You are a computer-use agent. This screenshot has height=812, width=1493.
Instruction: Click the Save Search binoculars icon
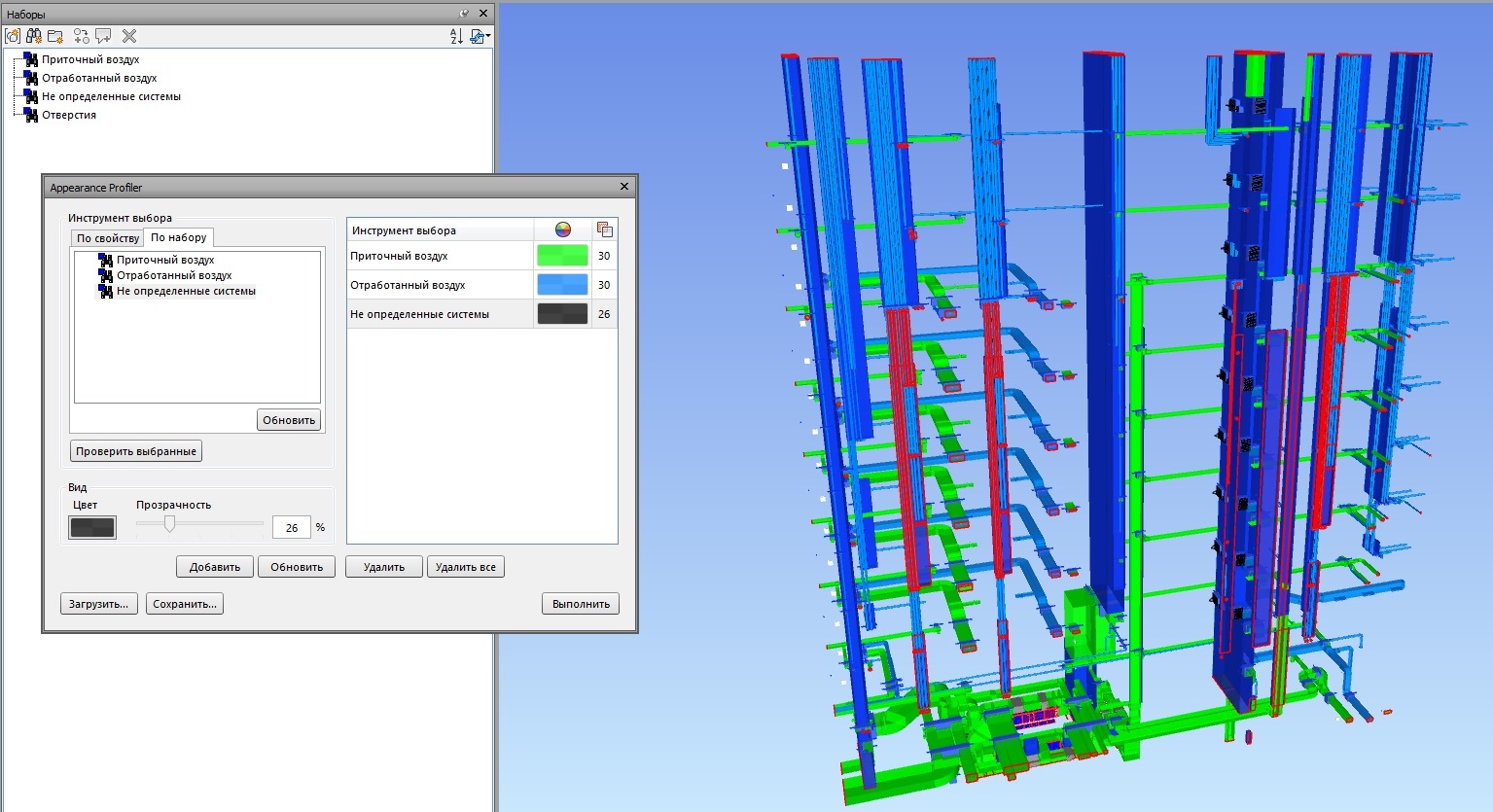pyautogui.click(x=34, y=36)
